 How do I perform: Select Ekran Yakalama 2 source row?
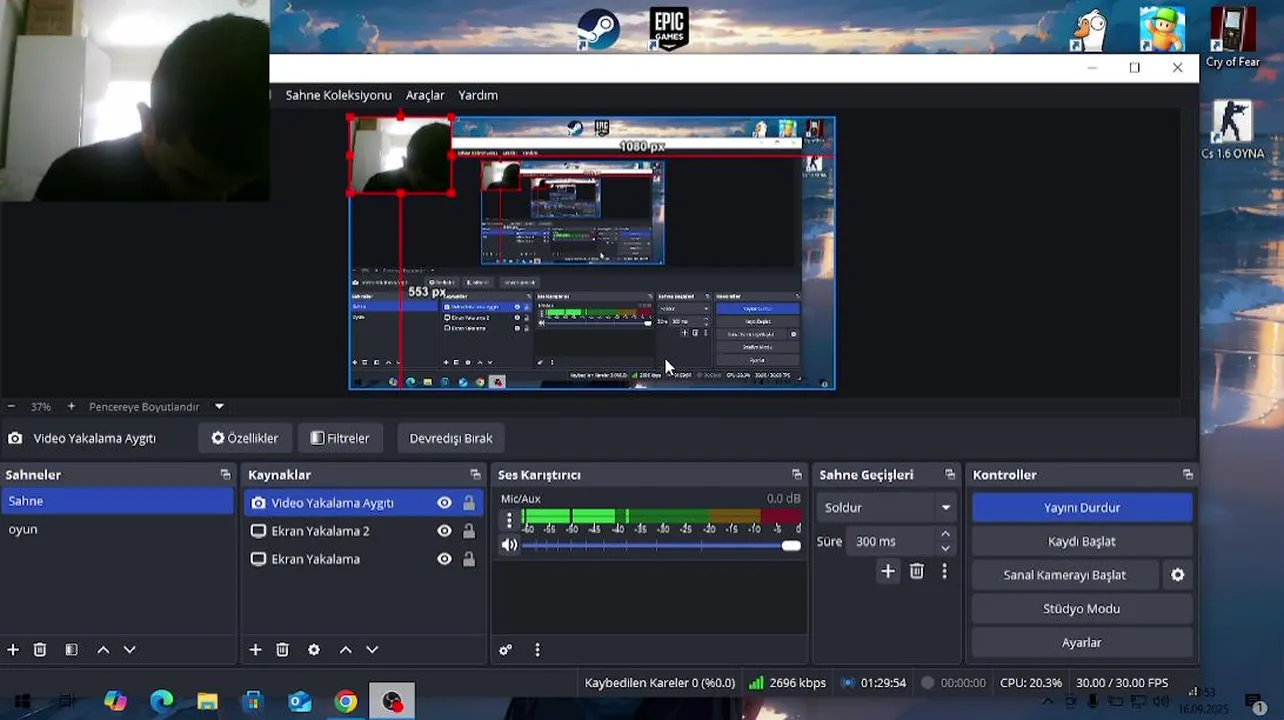coord(362,531)
